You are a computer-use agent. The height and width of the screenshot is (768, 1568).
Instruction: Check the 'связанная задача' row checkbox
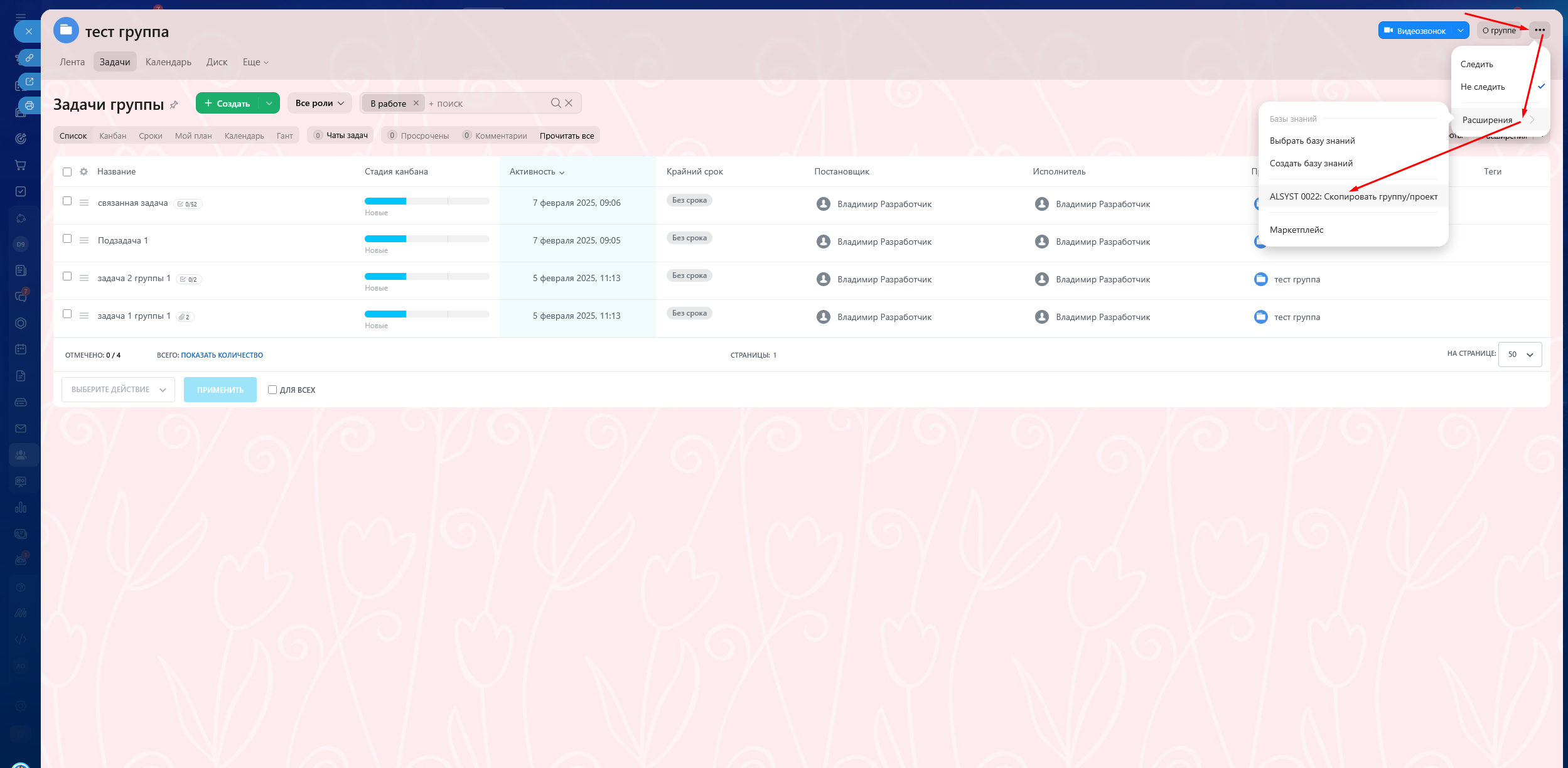tap(67, 201)
